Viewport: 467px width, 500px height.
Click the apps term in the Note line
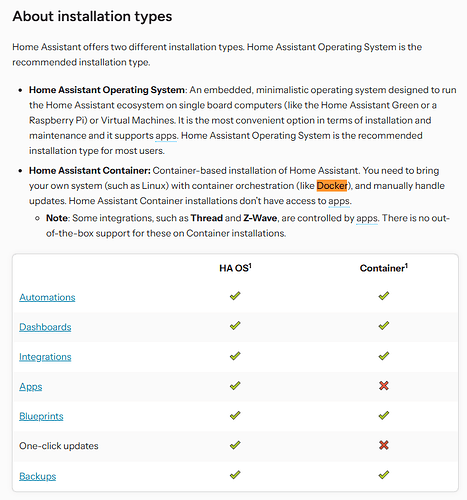coord(367,218)
